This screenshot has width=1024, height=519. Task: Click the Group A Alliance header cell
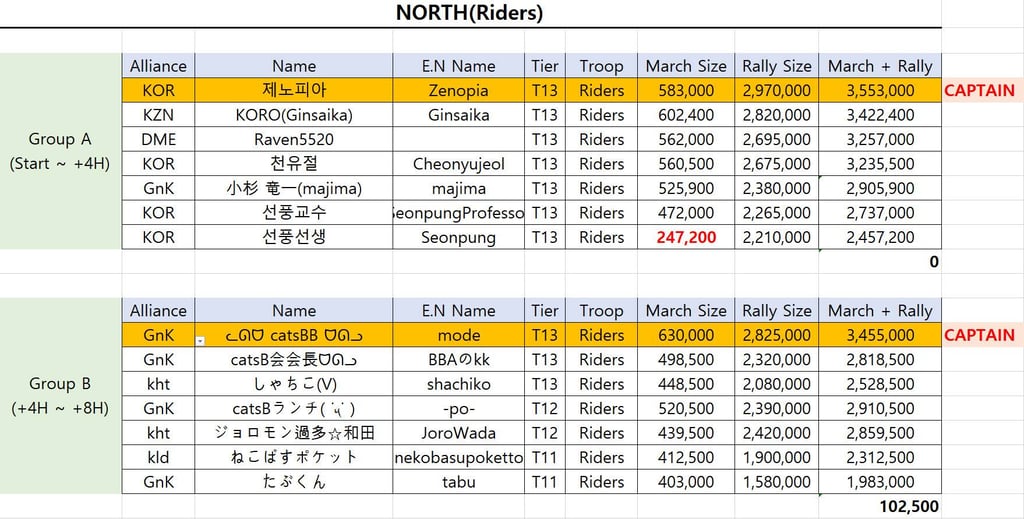coord(158,66)
